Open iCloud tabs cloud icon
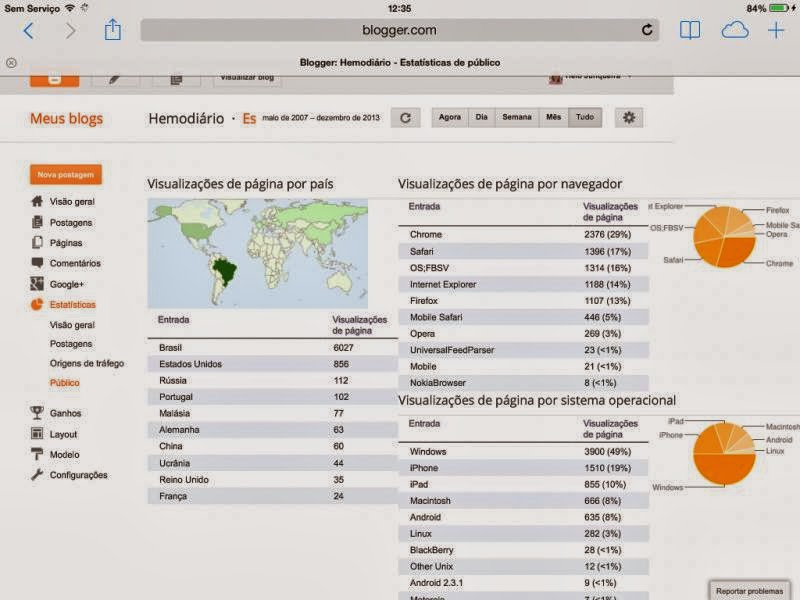 (x=735, y=30)
